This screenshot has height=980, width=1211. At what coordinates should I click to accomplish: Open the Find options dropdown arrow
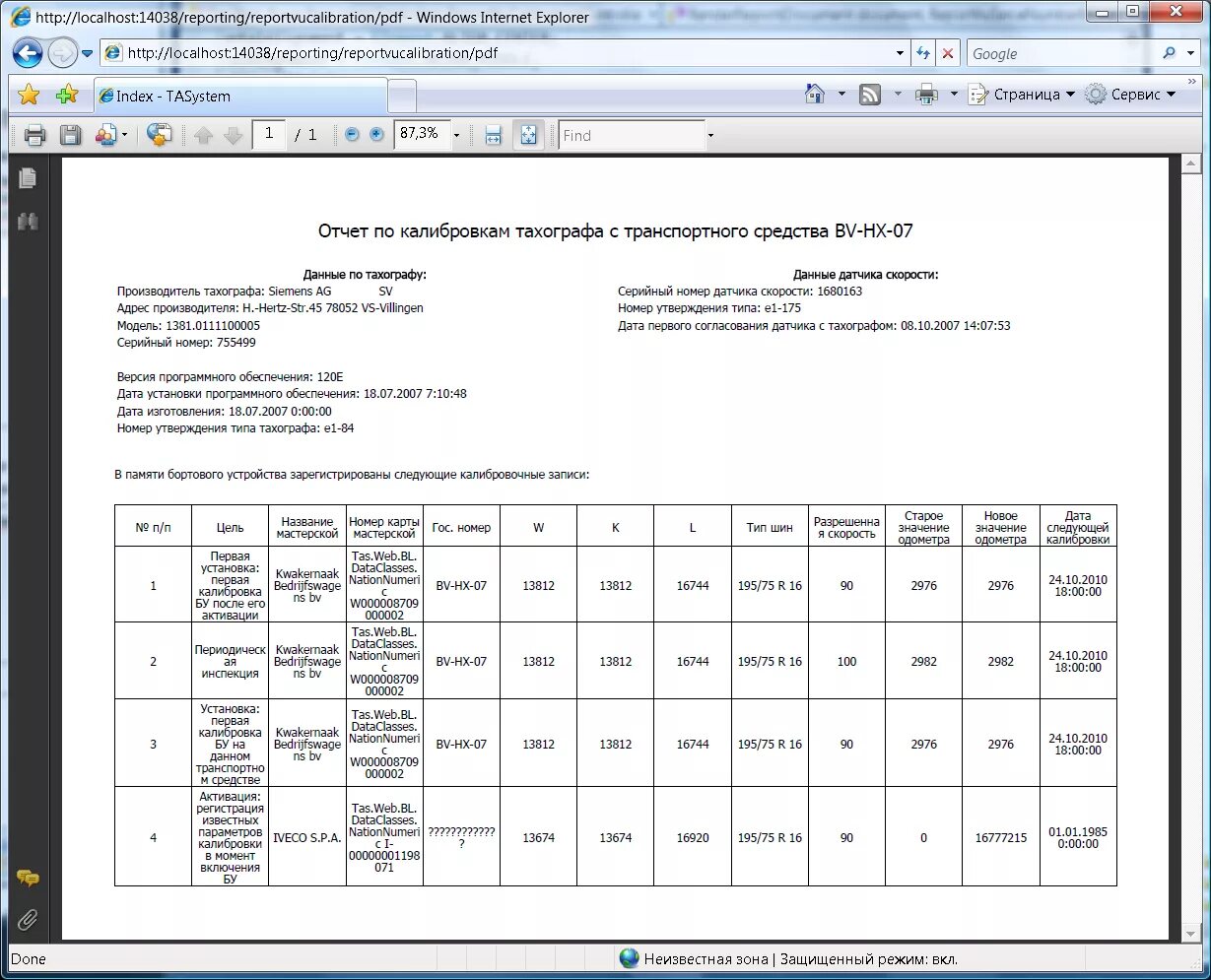coord(710,135)
